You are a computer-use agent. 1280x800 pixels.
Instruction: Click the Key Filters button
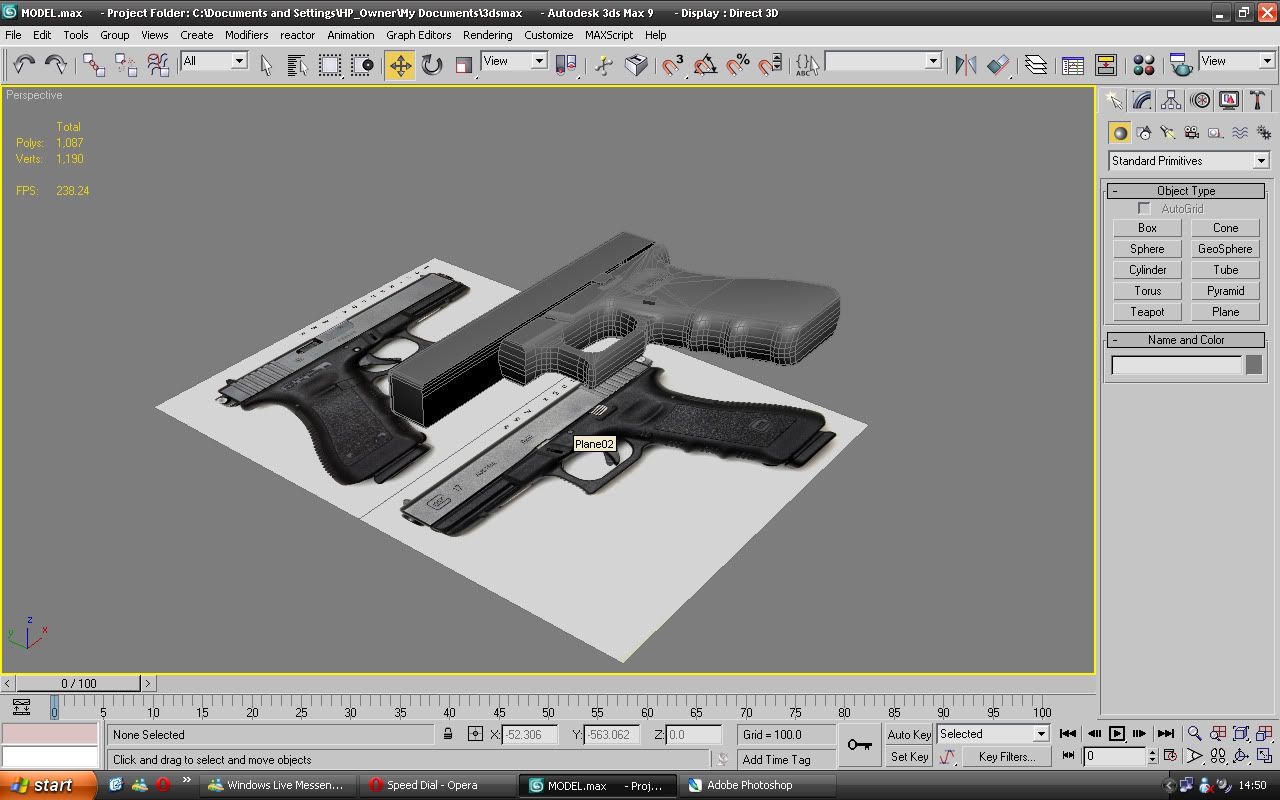[1007, 757]
